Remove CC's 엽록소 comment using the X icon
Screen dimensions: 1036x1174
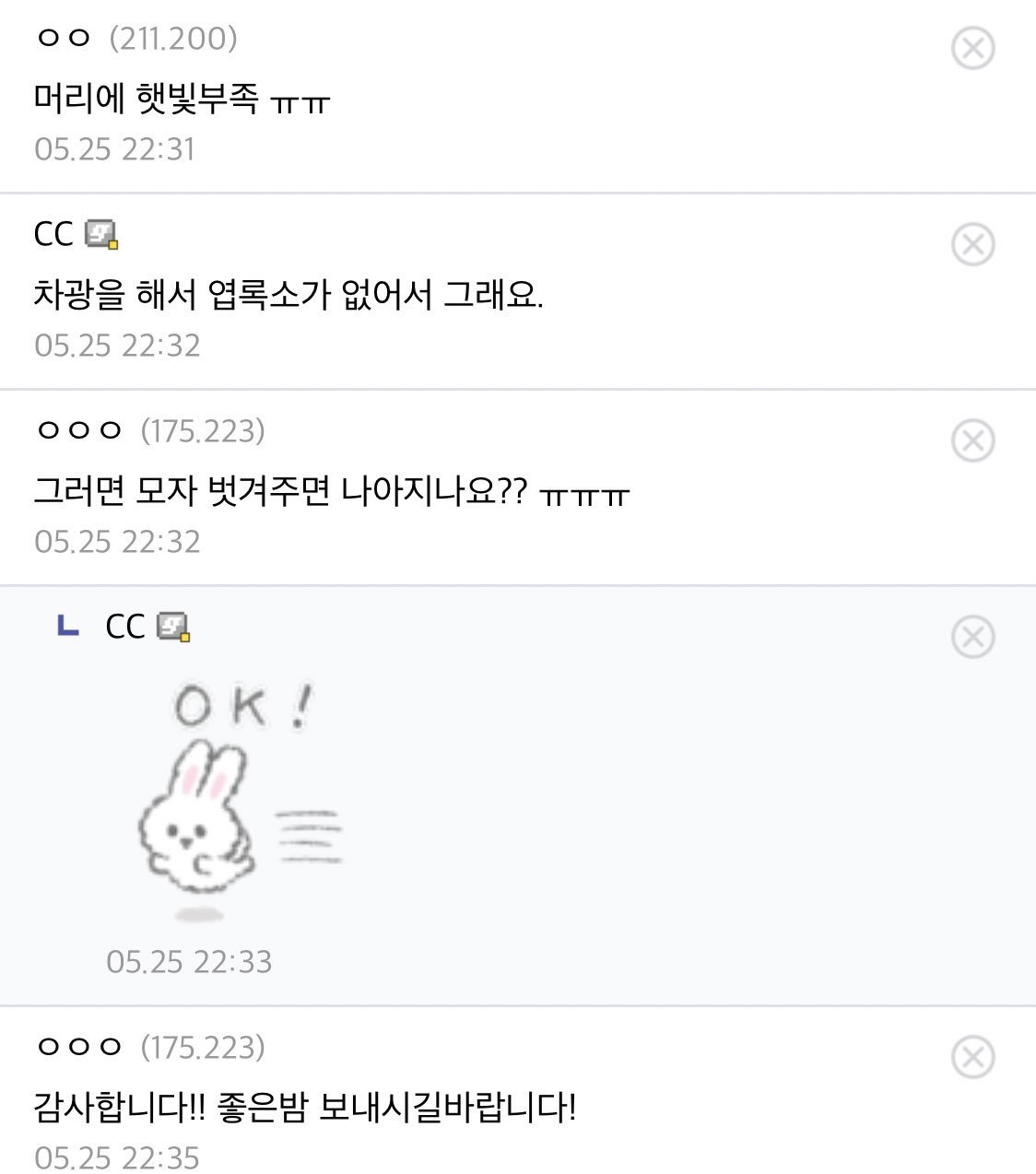click(972, 244)
